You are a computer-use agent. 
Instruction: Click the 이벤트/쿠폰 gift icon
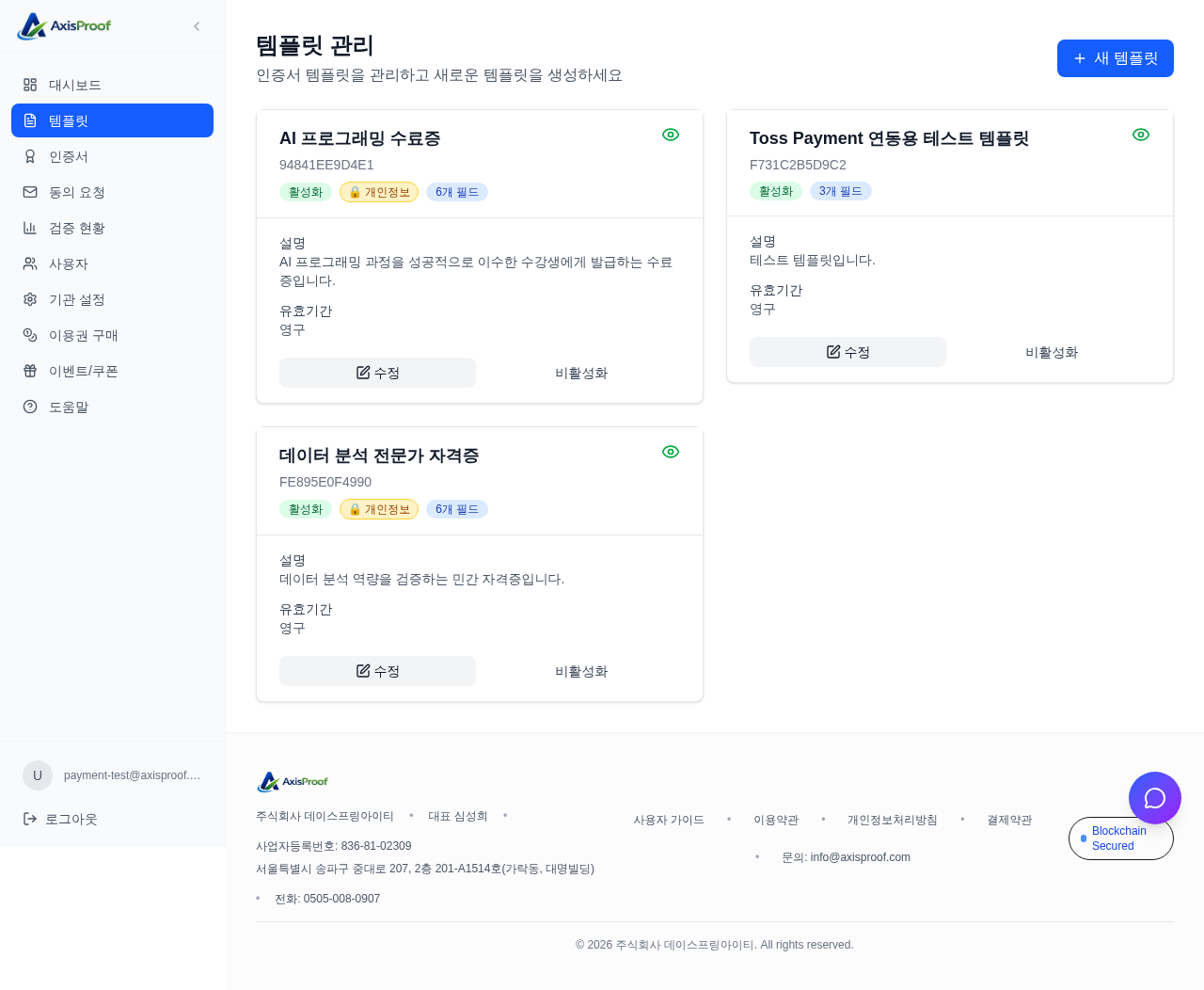(x=30, y=371)
